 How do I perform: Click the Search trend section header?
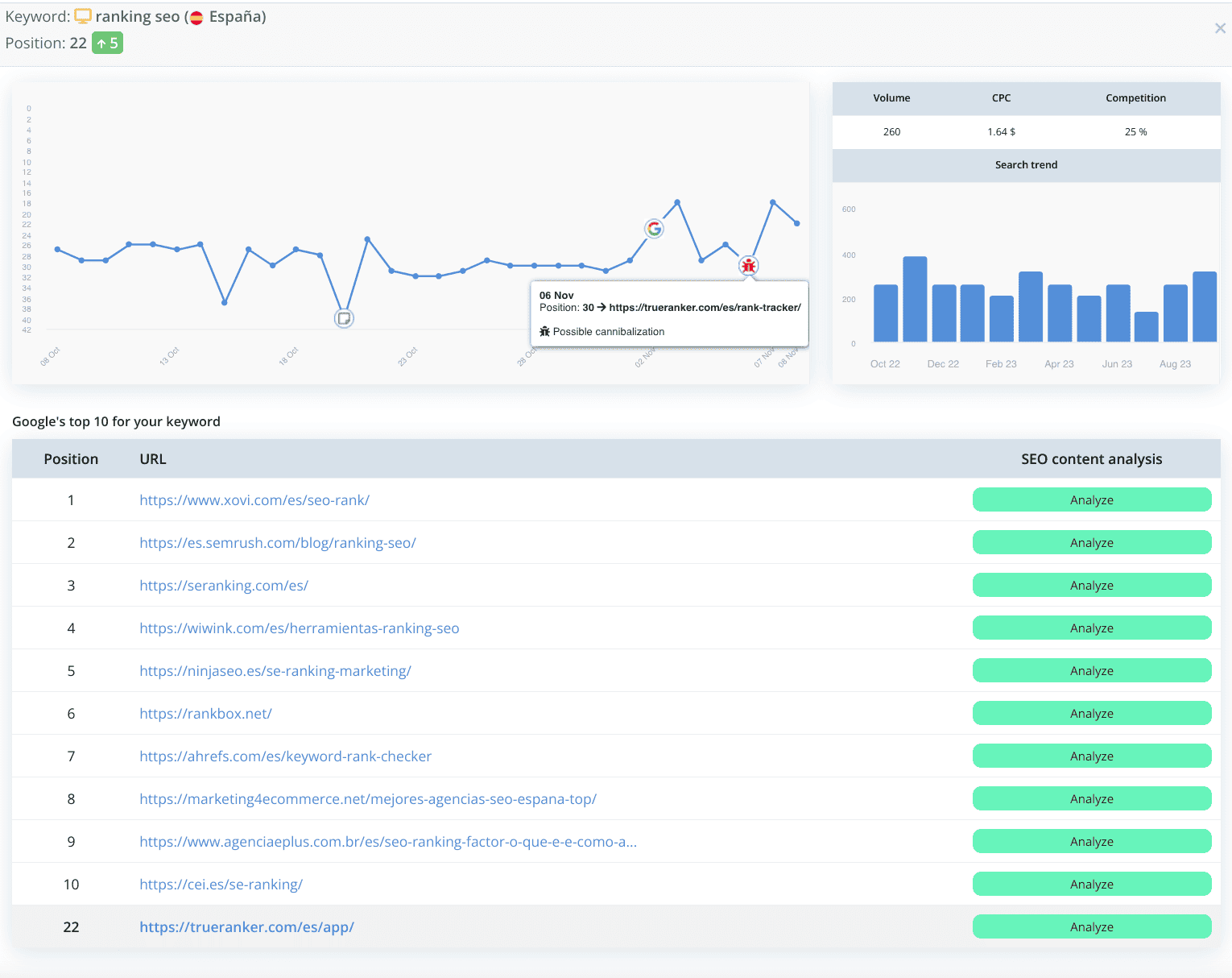click(x=1026, y=164)
